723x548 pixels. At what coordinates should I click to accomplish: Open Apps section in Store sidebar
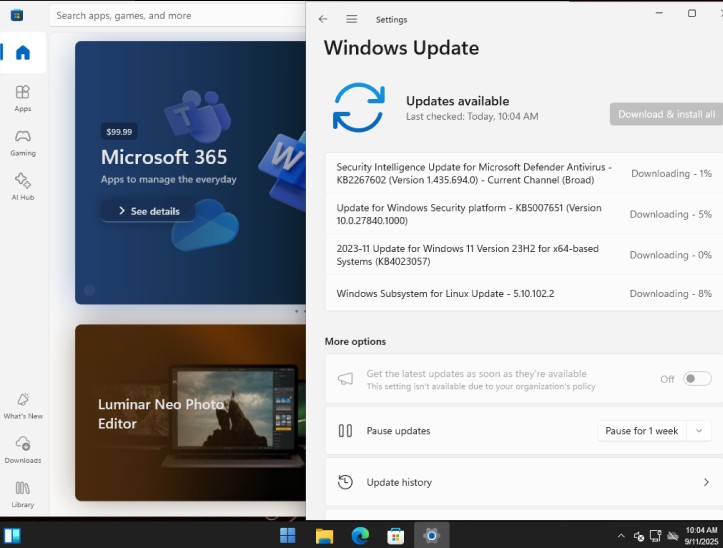point(23,98)
